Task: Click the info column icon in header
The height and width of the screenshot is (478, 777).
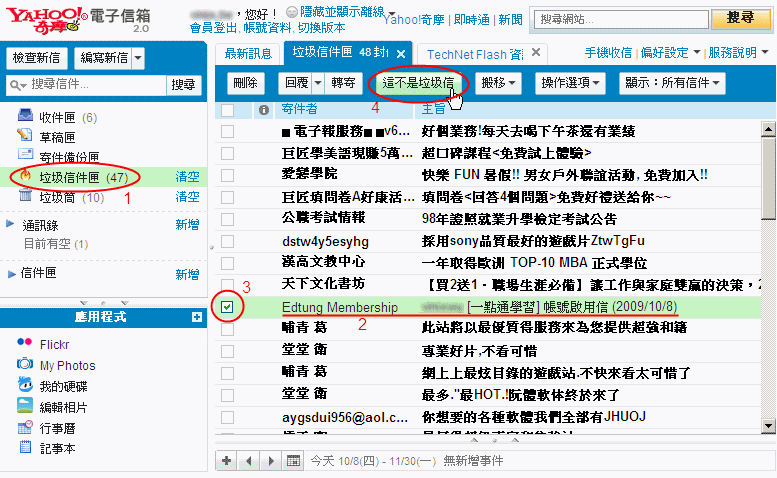Action: 264,109
